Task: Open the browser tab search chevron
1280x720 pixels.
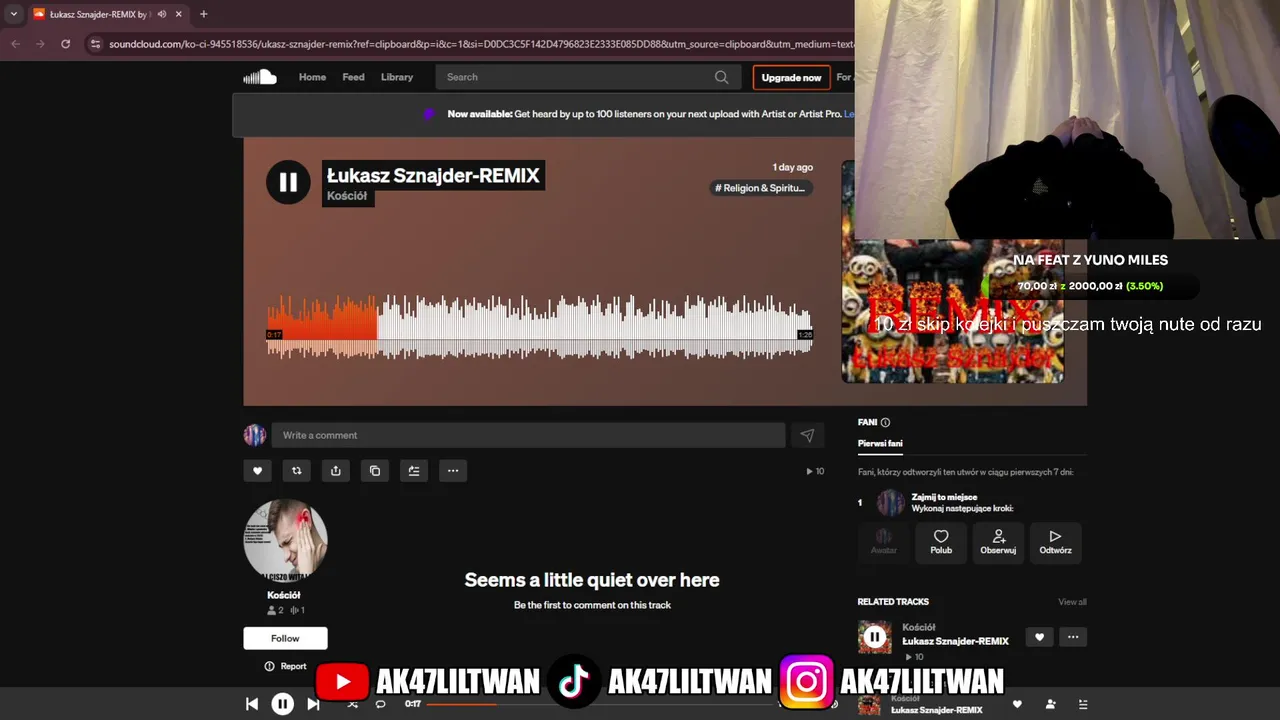Action: 13,14
